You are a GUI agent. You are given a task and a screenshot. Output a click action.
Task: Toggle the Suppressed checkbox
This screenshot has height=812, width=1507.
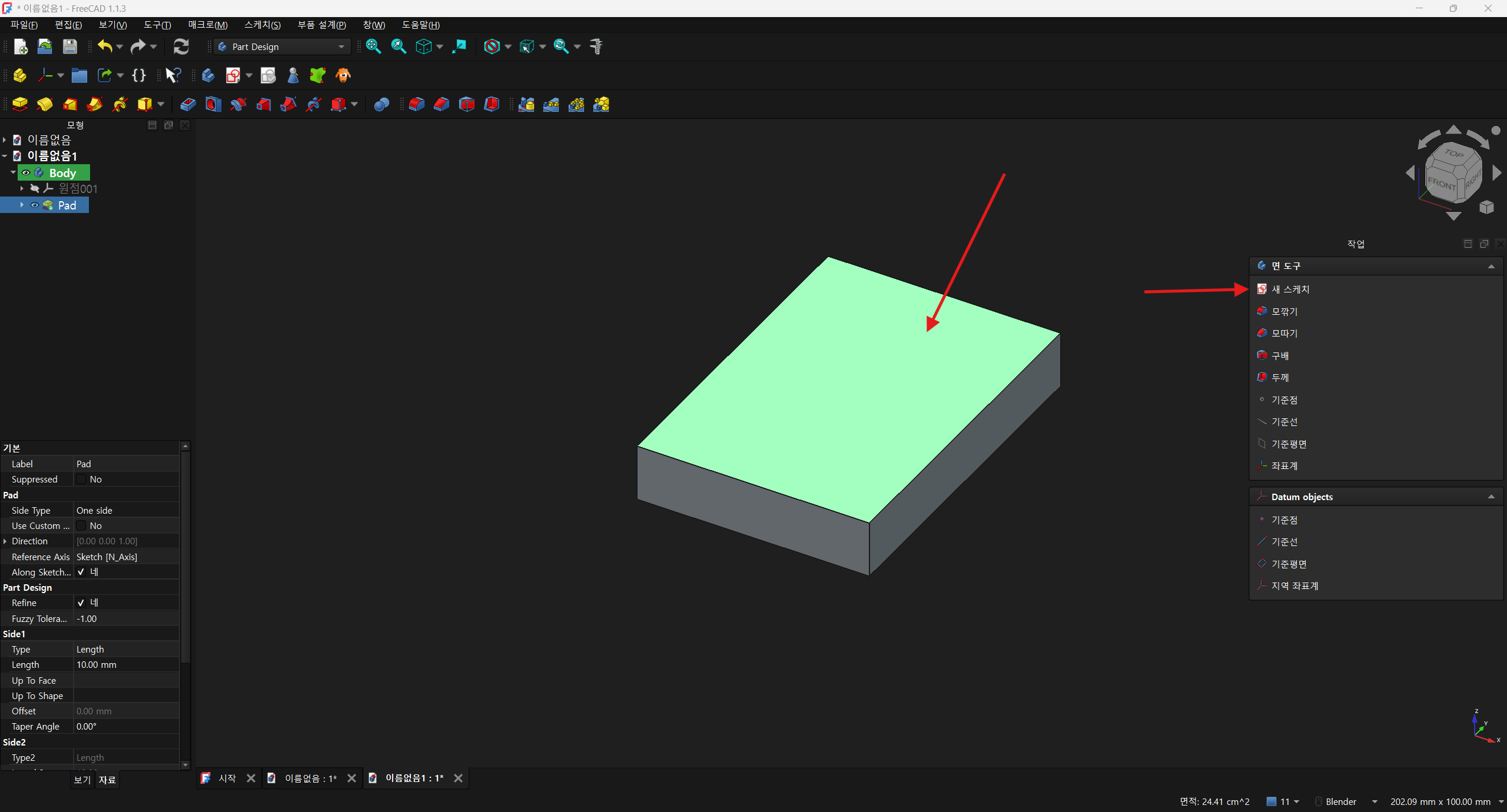(x=81, y=479)
